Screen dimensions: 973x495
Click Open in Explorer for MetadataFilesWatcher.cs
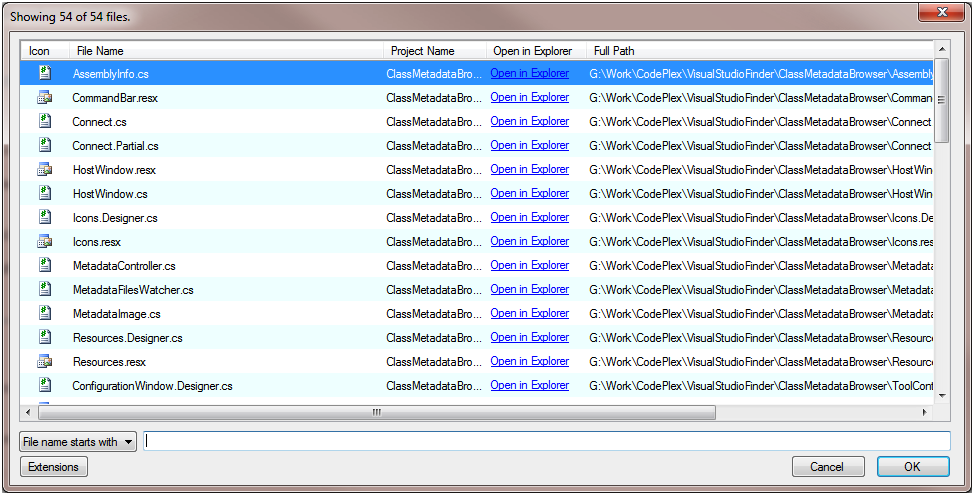pyautogui.click(x=529, y=290)
